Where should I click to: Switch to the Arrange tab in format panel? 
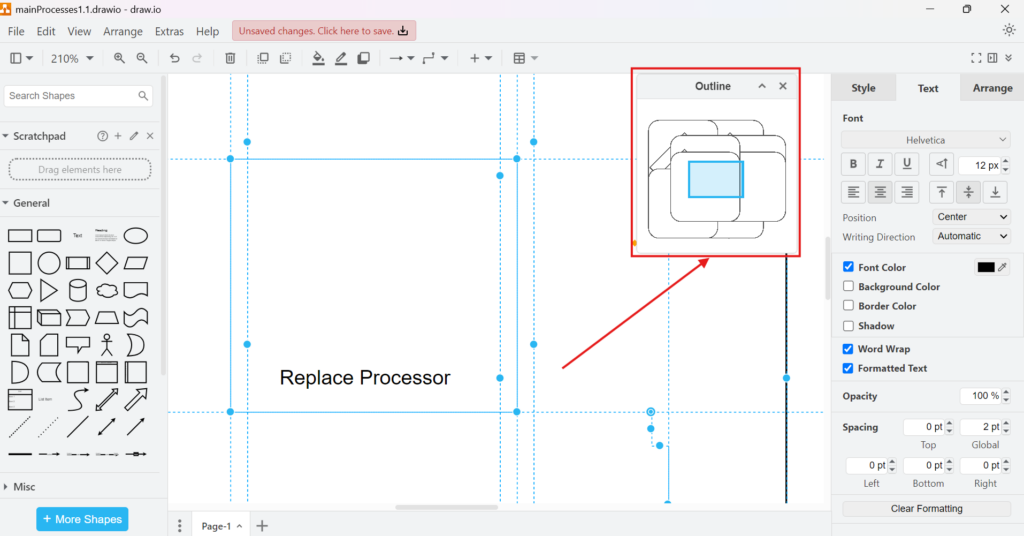point(992,87)
